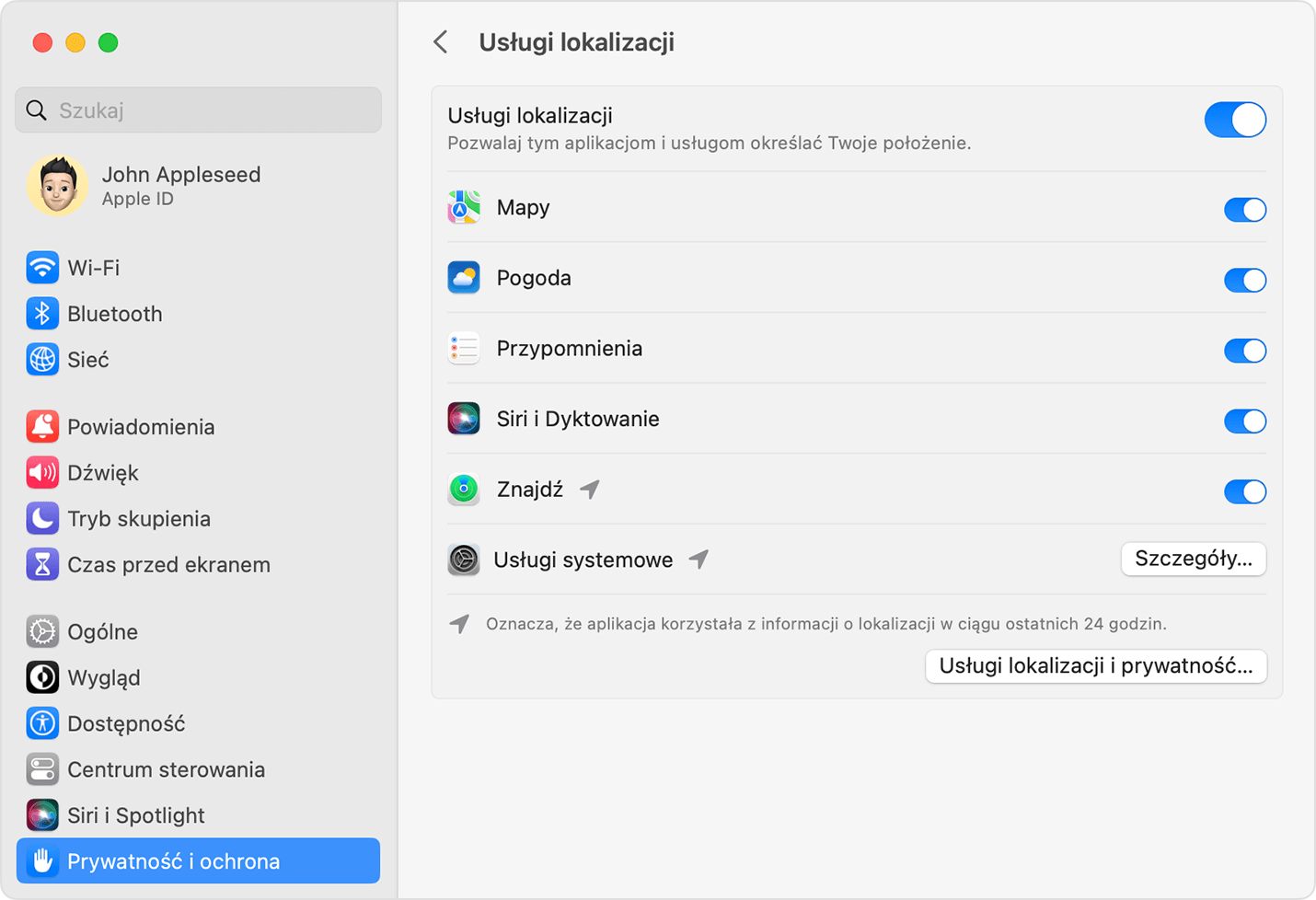Click the location arrow next to Znajdź
Viewport: 1316px width, 900px height.
(x=590, y=490)
